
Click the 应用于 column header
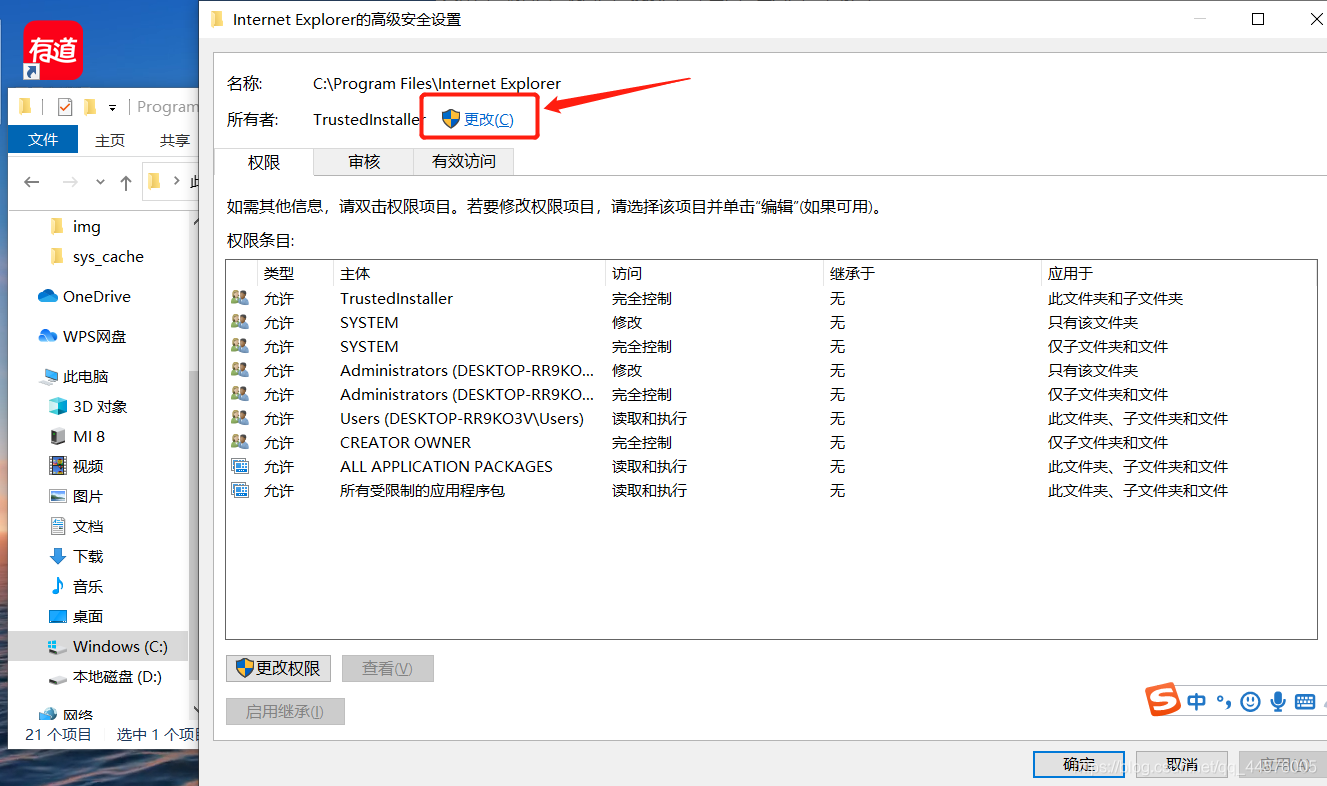[1178, 273]
